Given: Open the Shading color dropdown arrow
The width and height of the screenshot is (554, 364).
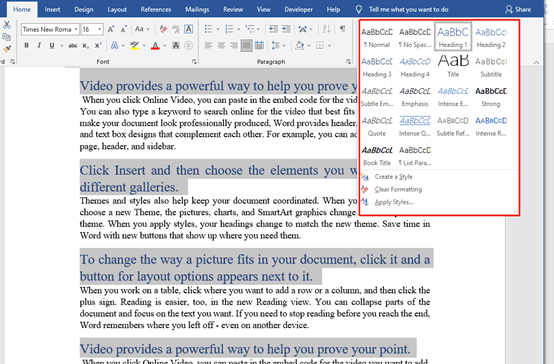Looking at the screenshot, I should tap(309, 46).
